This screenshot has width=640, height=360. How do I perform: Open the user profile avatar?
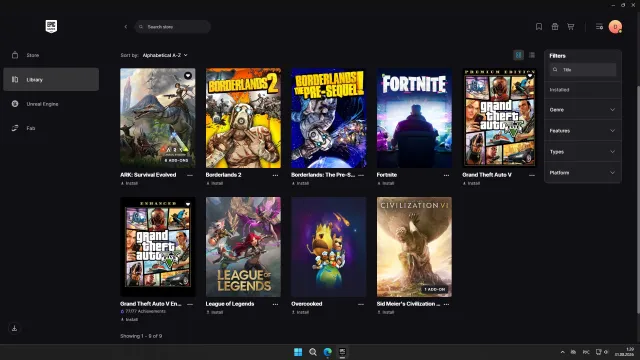(x=615, y=27)
